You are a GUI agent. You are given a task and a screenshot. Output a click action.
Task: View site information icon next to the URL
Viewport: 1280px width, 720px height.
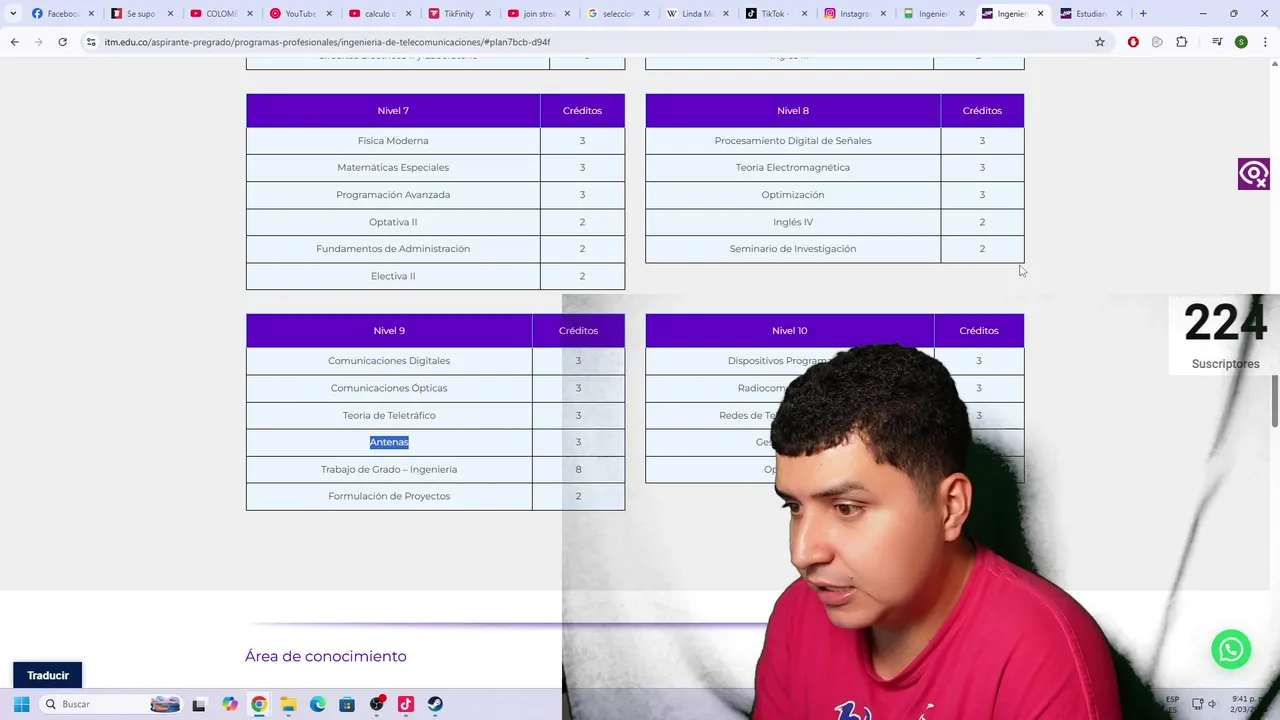click(x=91, y=42)
